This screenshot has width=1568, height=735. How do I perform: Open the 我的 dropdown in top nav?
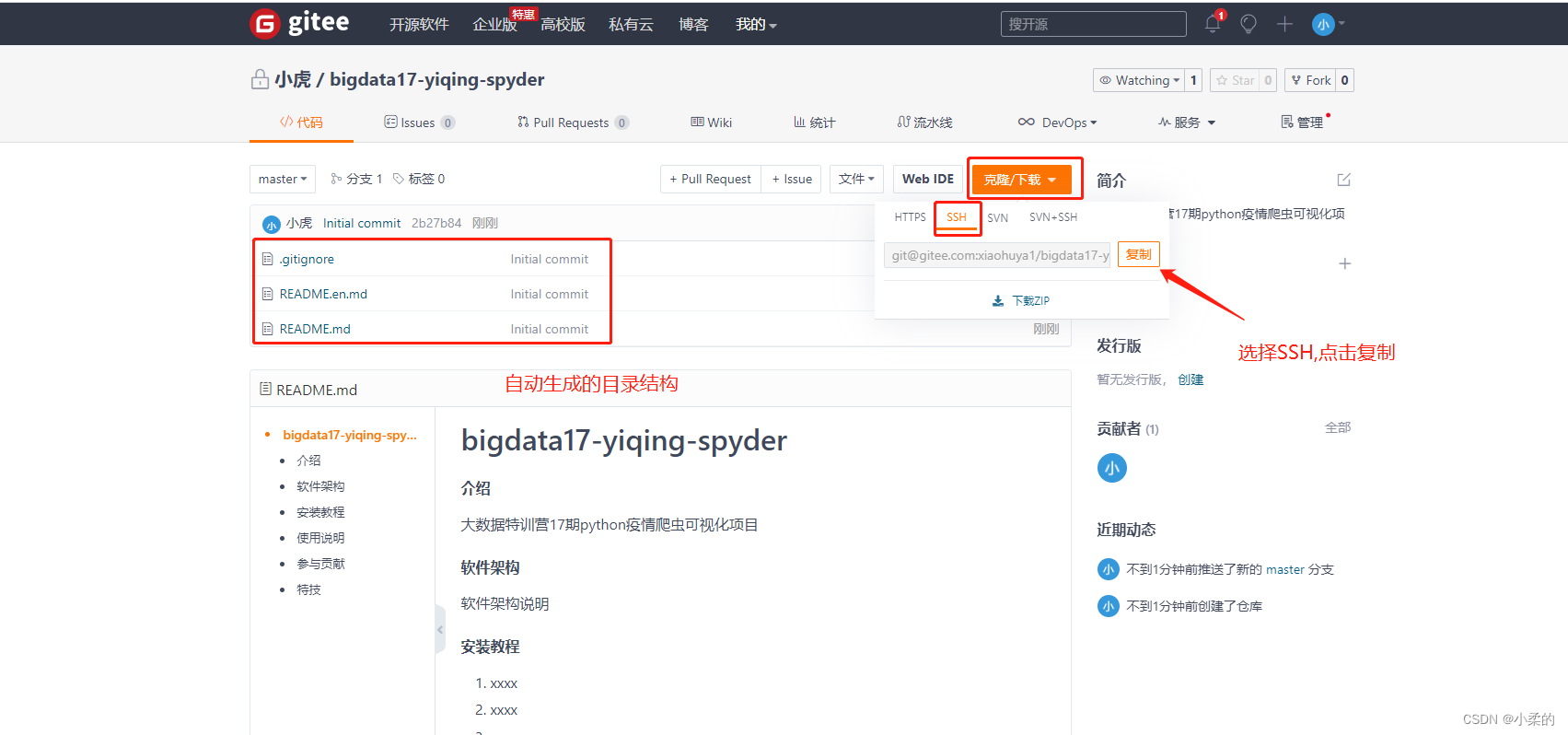pyautogui.click(x=756, y=25)
